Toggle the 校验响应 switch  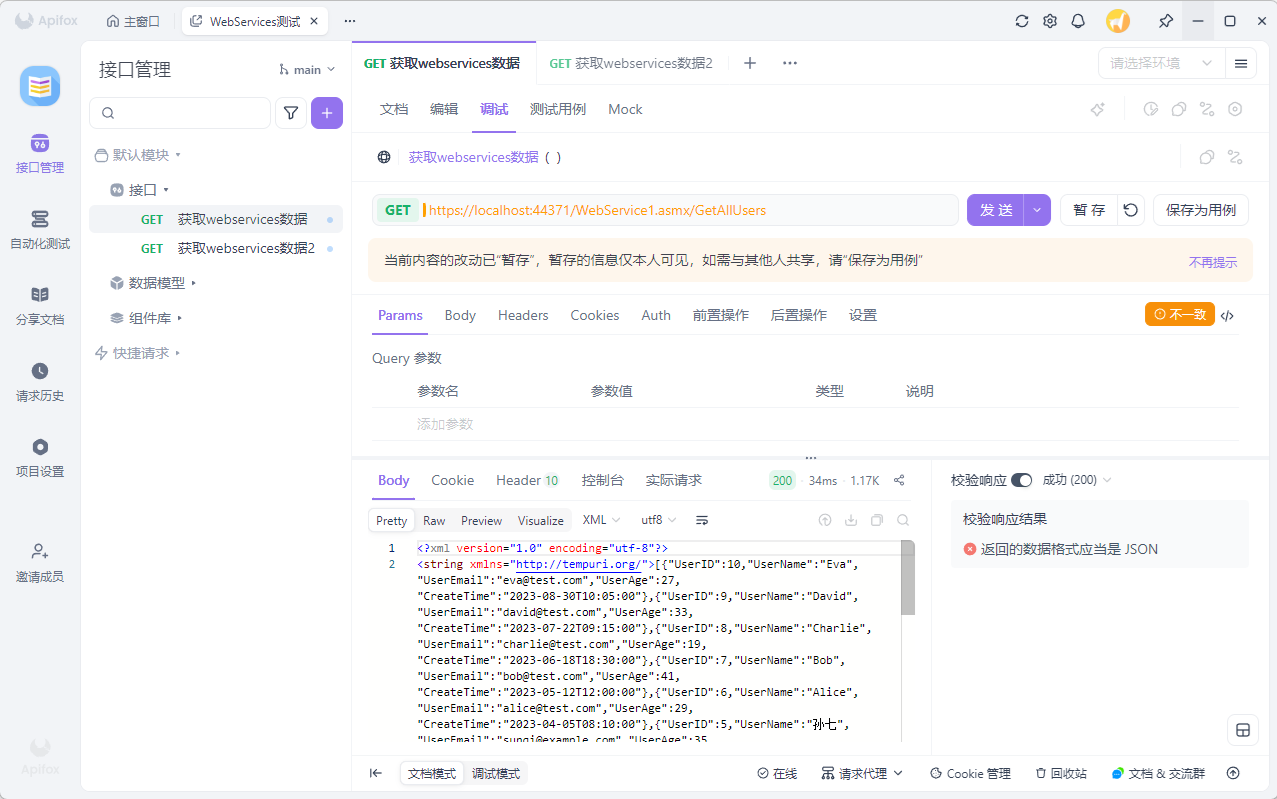coord(1021,480)
